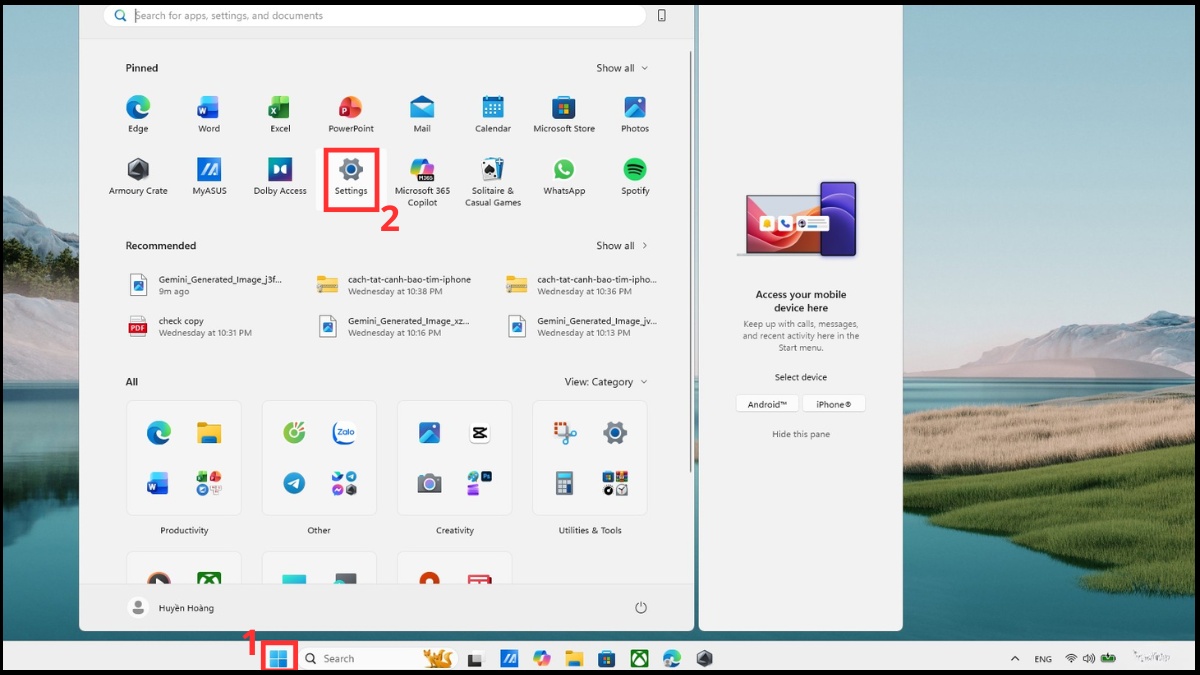The image size is (1200, 675).
Task: Open the pinned Spotify app
Action: 635,175
